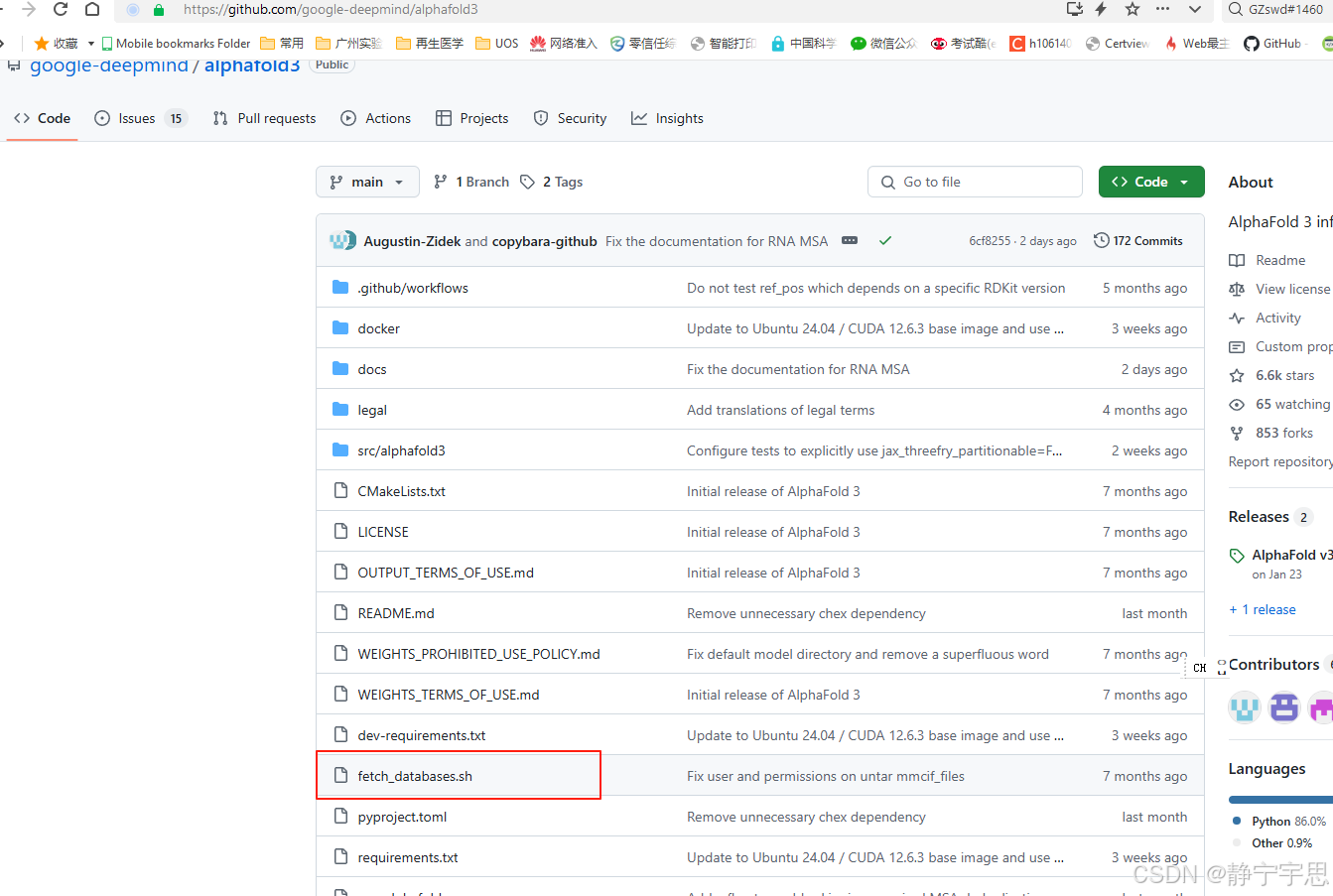
Task: Open WEIGHTS_TERMS_OF_USE.md file
Action: point(449,695)
